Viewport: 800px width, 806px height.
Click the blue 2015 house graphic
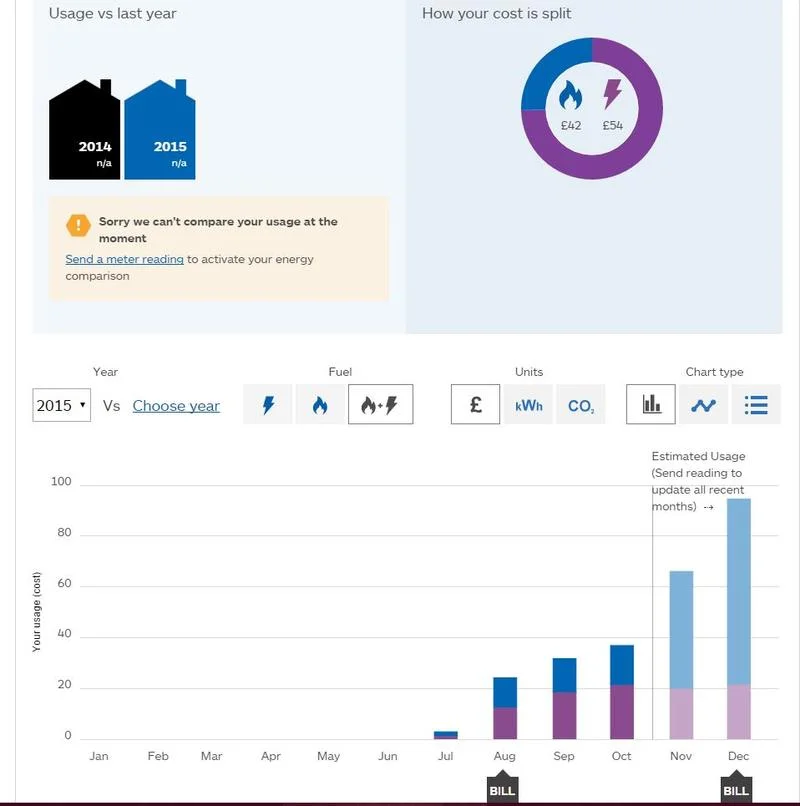(160, 130)
